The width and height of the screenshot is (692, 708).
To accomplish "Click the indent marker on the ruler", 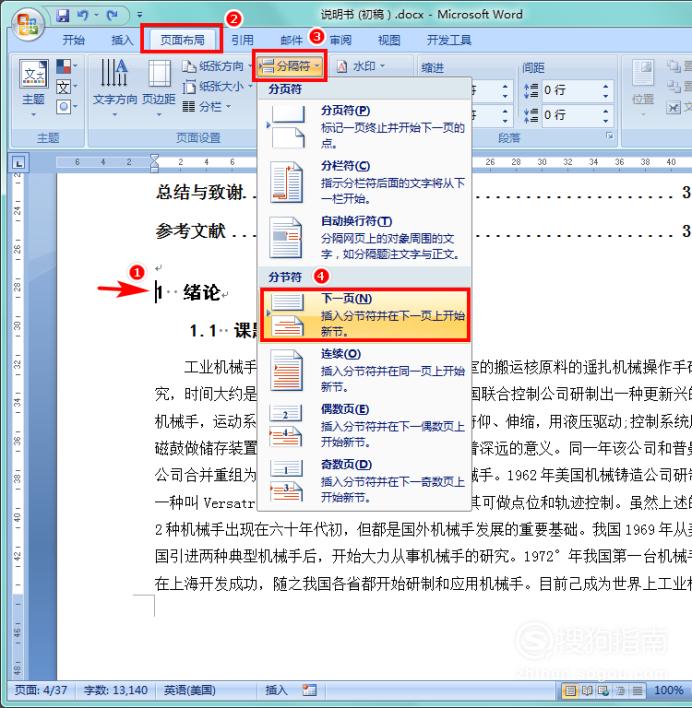I will 154,163.
